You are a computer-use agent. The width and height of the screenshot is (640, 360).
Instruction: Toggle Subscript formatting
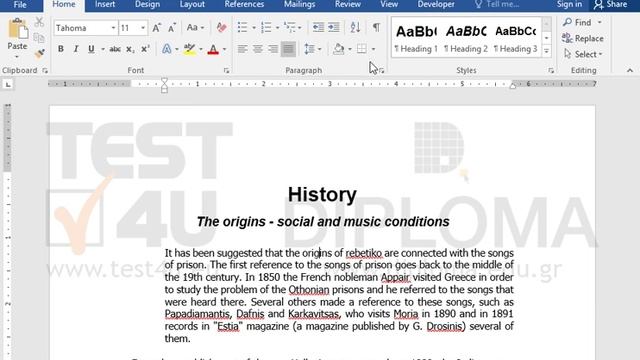(130, 49)
